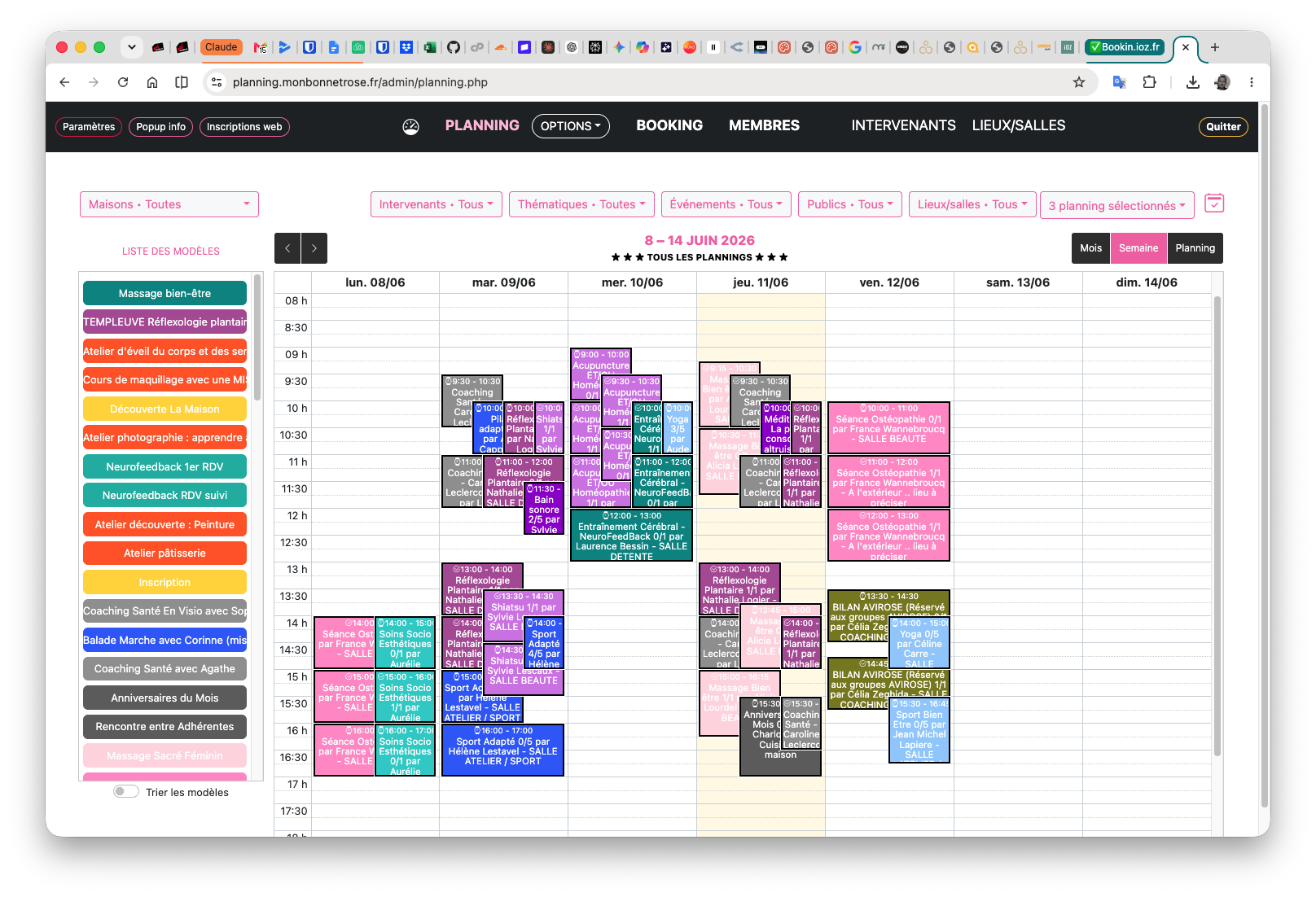Open Intervenants Tous filter
This screenshot has width=1316, height=897.
point(436,204)
